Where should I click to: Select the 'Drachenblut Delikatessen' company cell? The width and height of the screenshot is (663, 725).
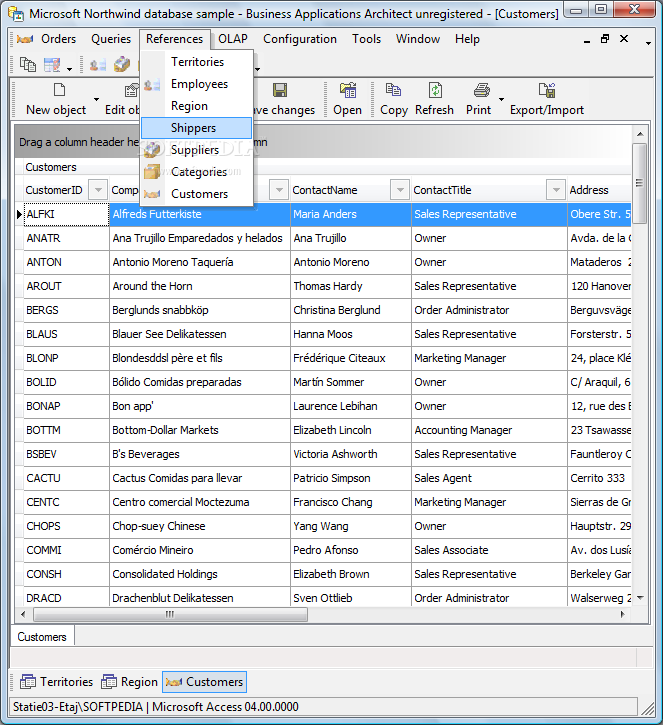(x=200, y=598)
